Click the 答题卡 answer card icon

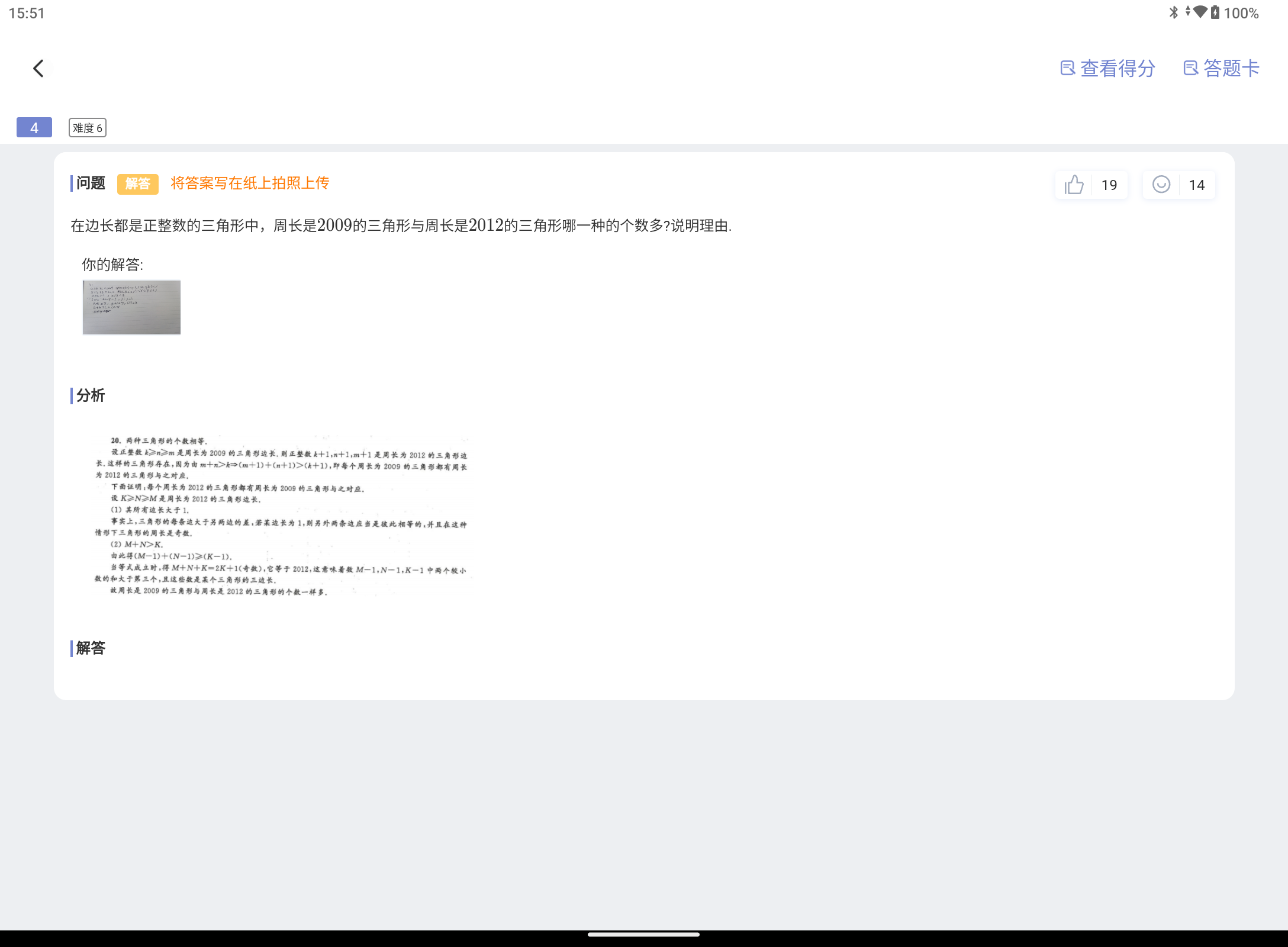tap(1190, 69)
